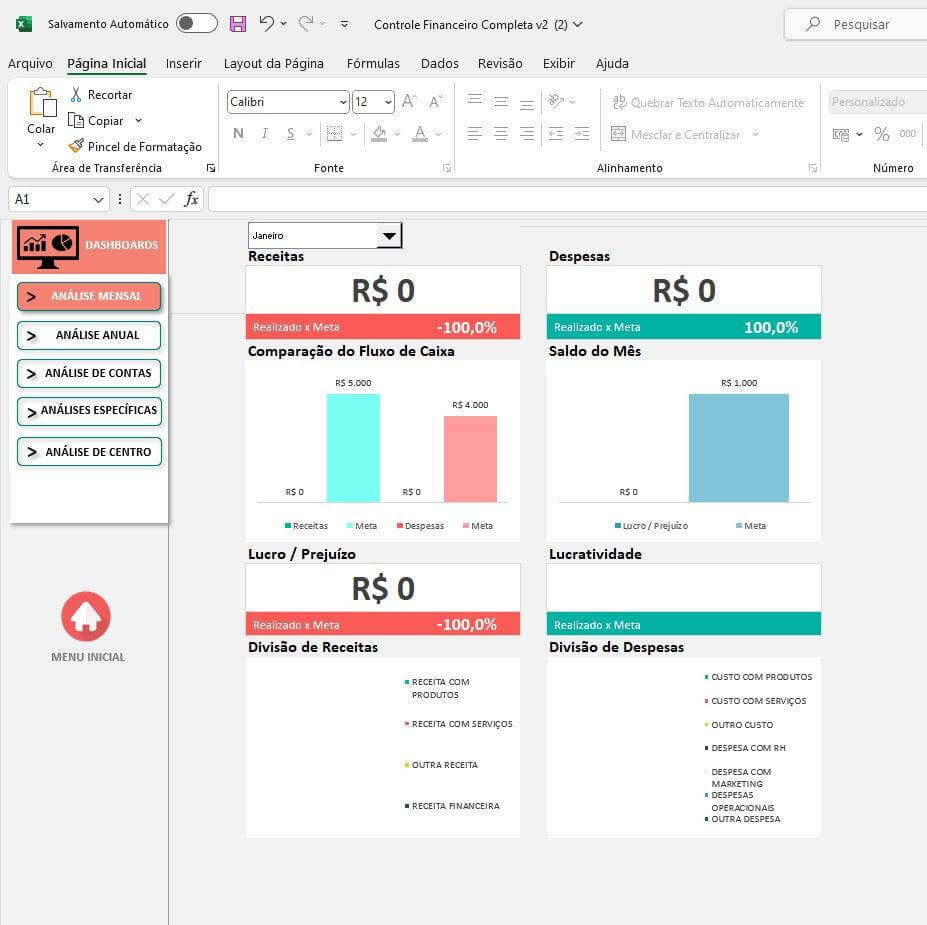Click the Colar paste icon

[41, 103]
